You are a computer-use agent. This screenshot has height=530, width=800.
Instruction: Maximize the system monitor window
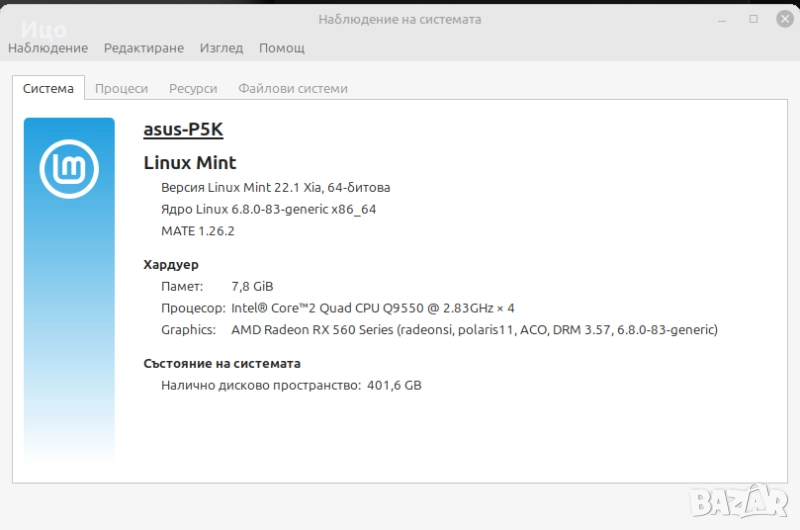[x=753, y=19]
